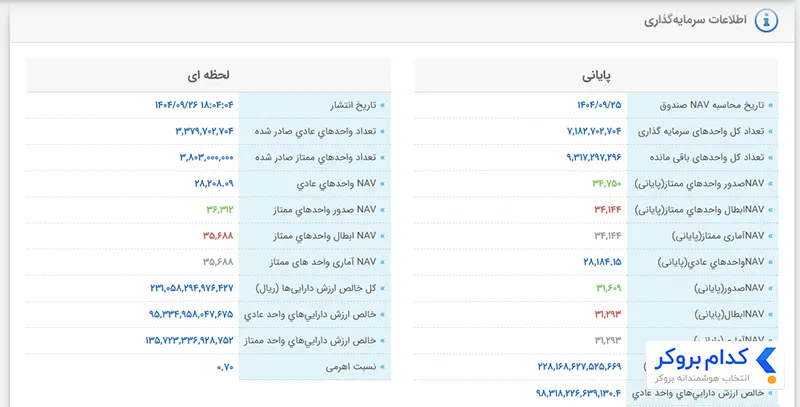Select the value ۷,۱۸۲,۷۰۲,۷۰۴
Screen dimensions: 800x407
(x=594, y=132)
